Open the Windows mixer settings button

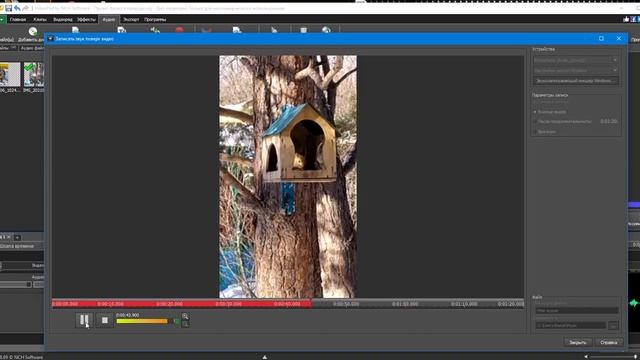pyautogui.click(x=576, y=81)
